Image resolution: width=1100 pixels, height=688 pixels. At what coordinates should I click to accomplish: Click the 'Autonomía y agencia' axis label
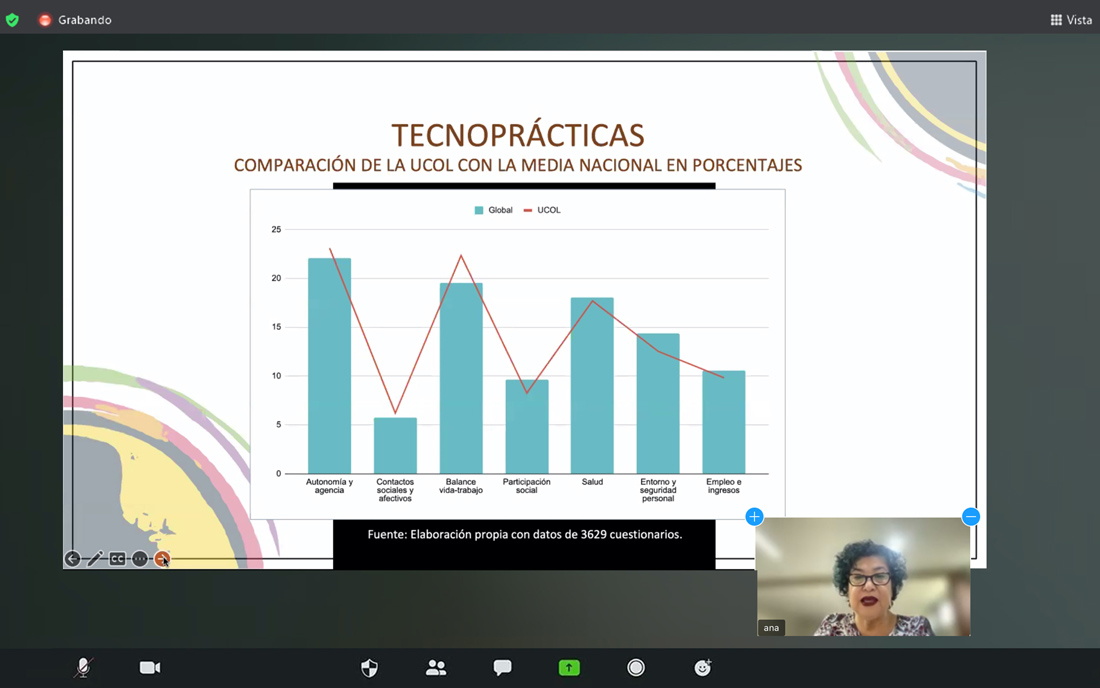329,486
